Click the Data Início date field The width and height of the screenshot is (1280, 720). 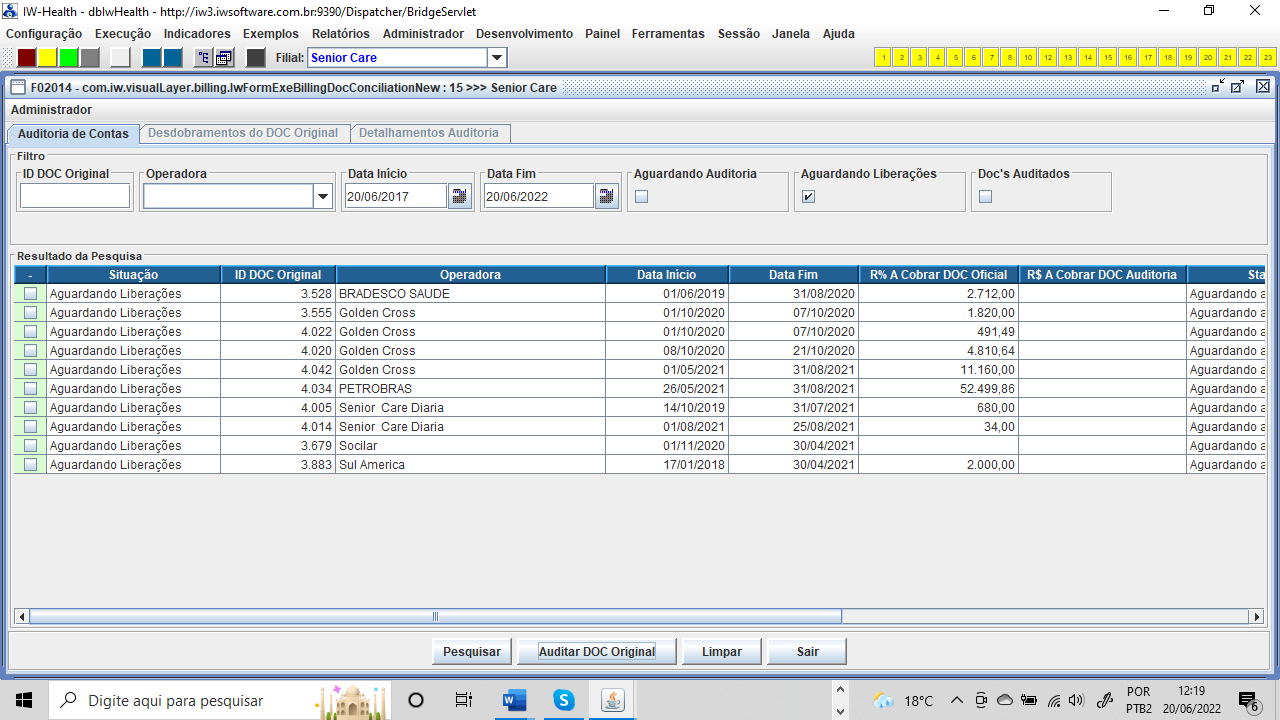click(395, 196)
